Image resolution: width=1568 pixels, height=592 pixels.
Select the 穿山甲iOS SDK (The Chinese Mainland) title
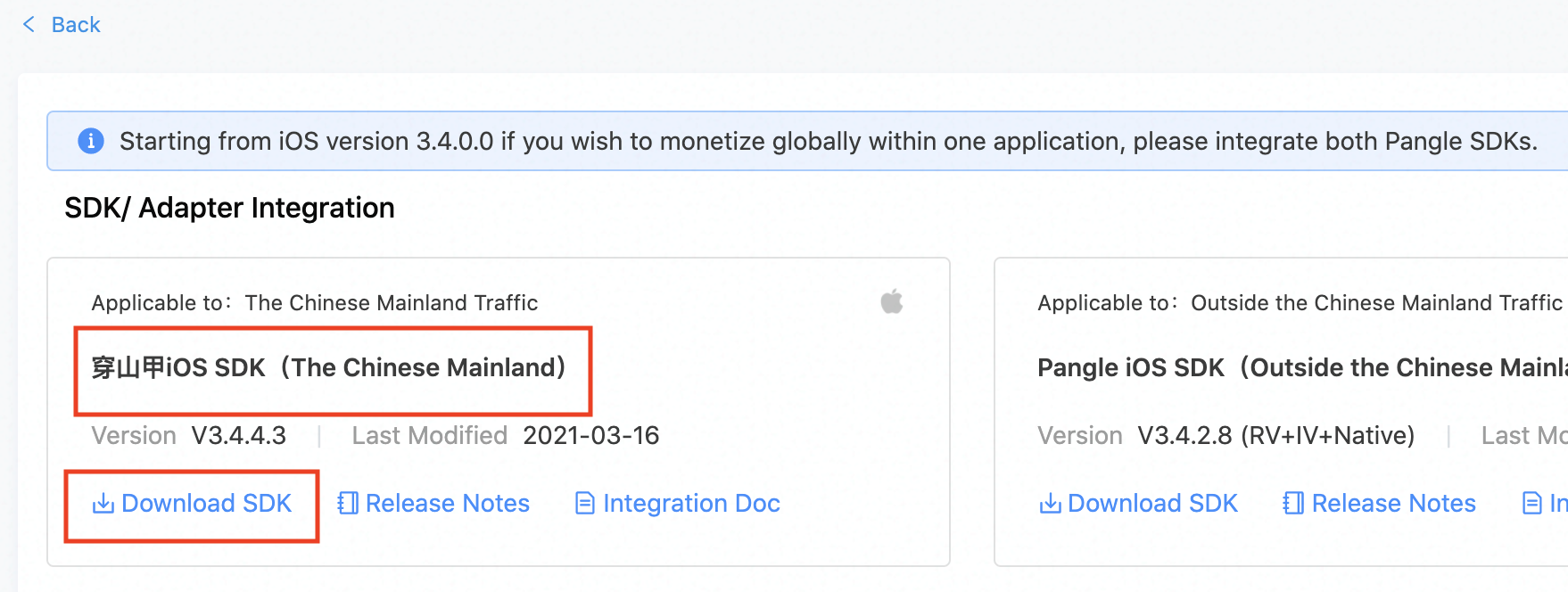coord(329,368)
